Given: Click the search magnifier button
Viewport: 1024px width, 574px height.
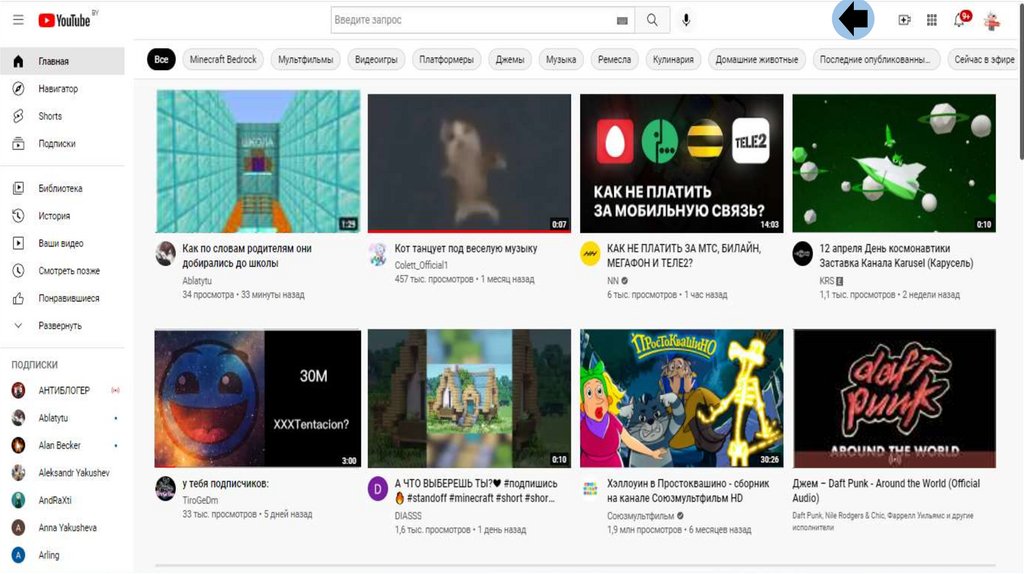Looking at the screenshot, I should 652,20.
